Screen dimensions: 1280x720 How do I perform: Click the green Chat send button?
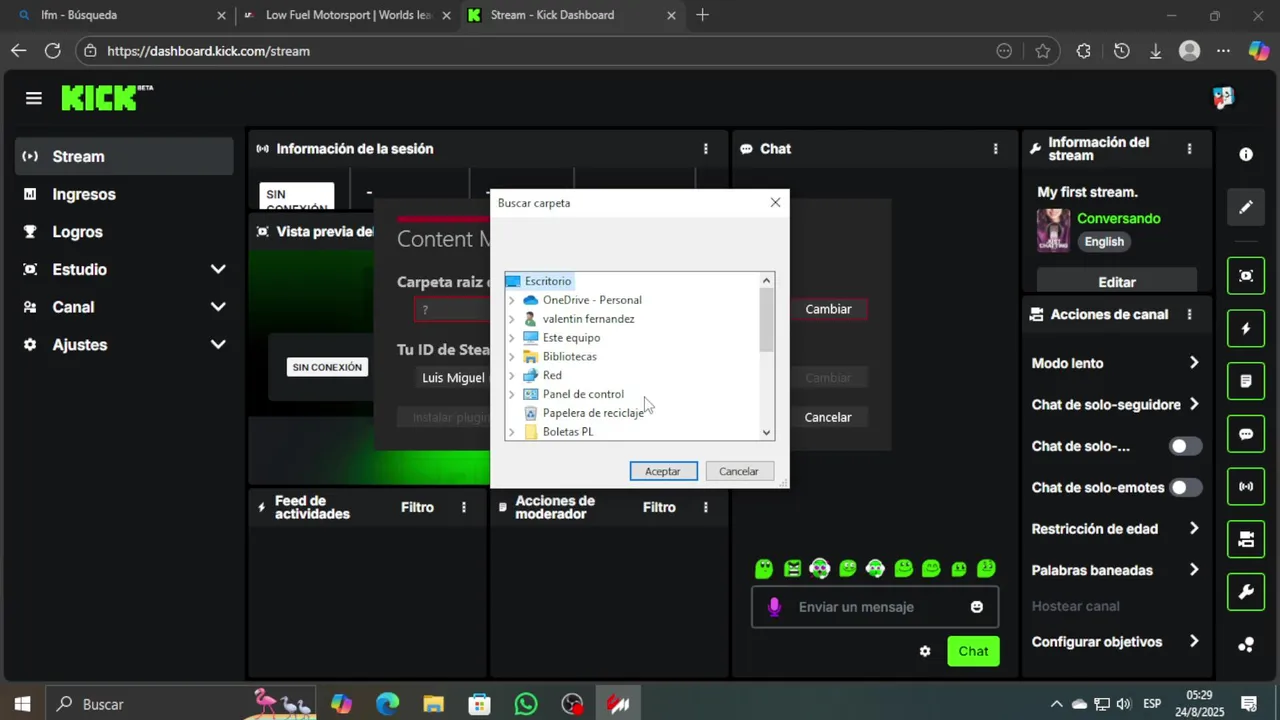coord(973,651)
